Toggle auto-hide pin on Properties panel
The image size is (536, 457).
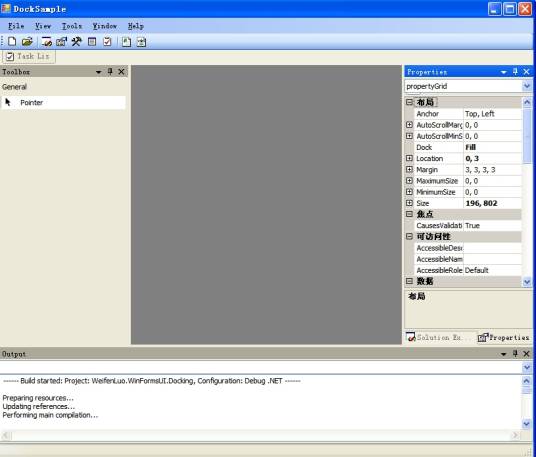[x=515, y=71]
